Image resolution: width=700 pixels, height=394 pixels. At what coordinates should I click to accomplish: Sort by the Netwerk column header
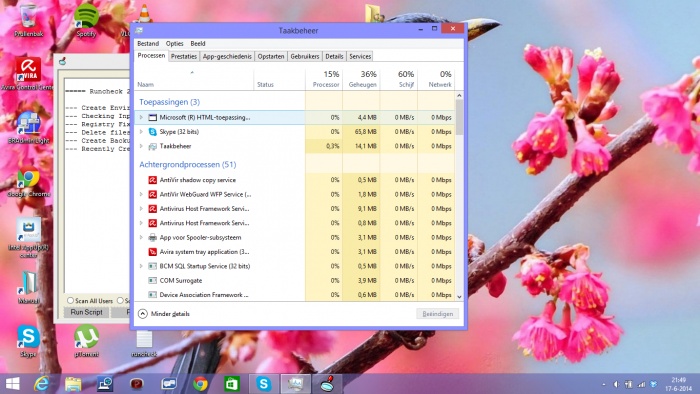click(x=437, y=79)
